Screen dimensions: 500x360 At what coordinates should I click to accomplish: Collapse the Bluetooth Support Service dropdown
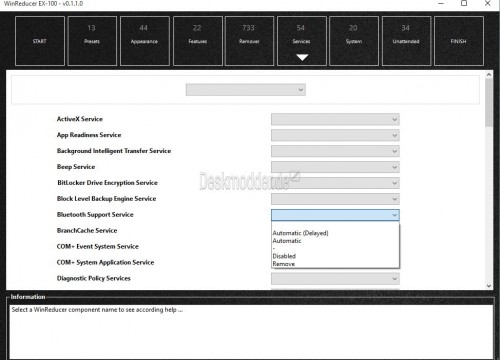[x=335, y=215]
